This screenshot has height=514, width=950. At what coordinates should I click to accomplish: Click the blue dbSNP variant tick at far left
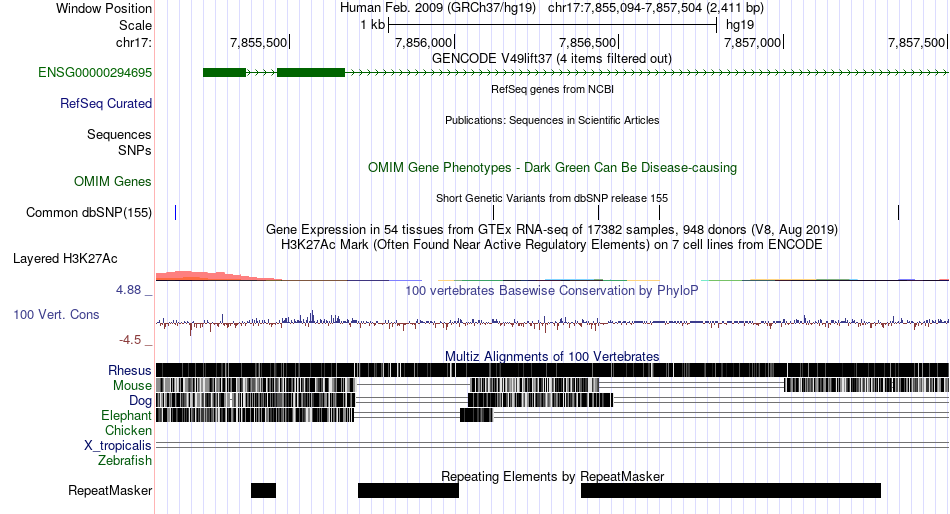[x=176, y=213]
